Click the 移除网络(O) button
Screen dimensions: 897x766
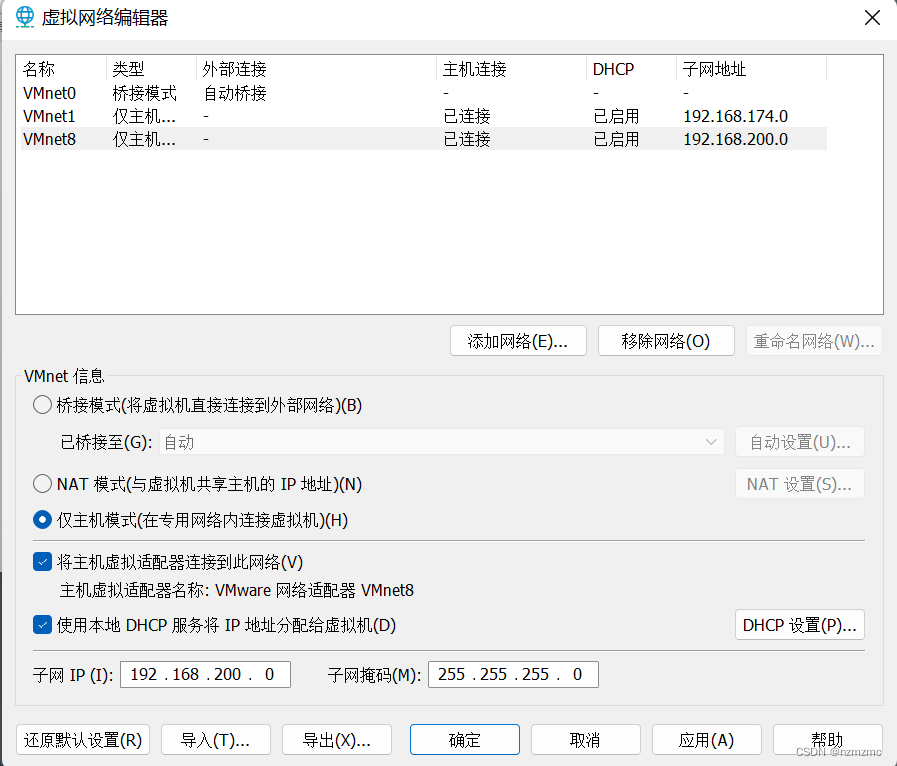tap(666, 341)
